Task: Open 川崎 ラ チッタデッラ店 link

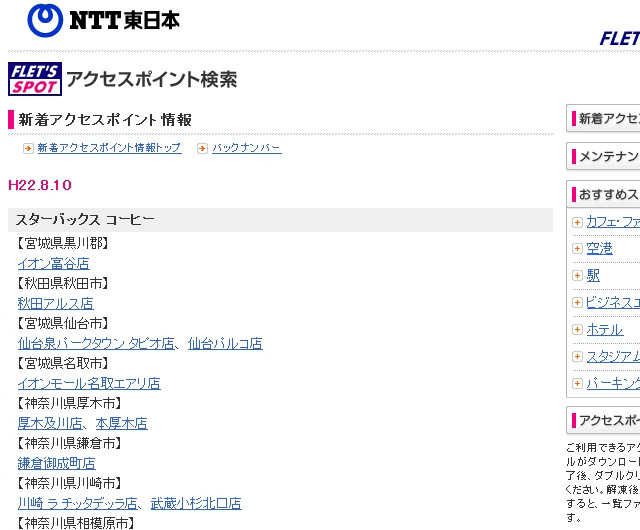Action: click(78, 503)
